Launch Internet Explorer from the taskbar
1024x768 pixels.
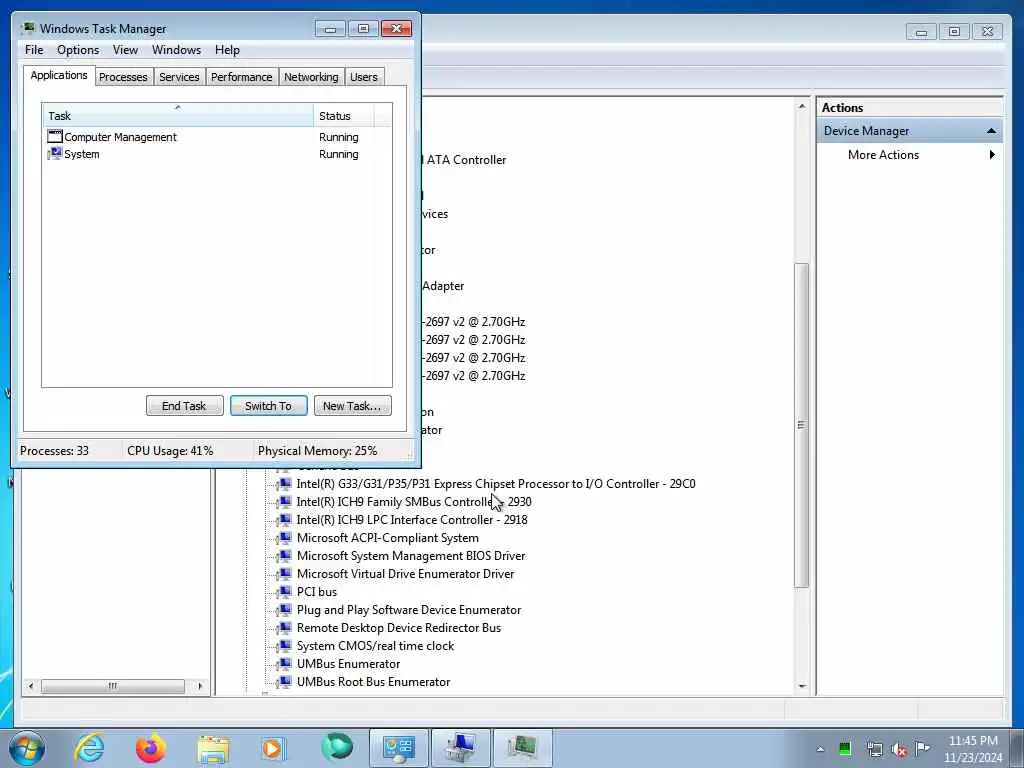click(89, 748)
